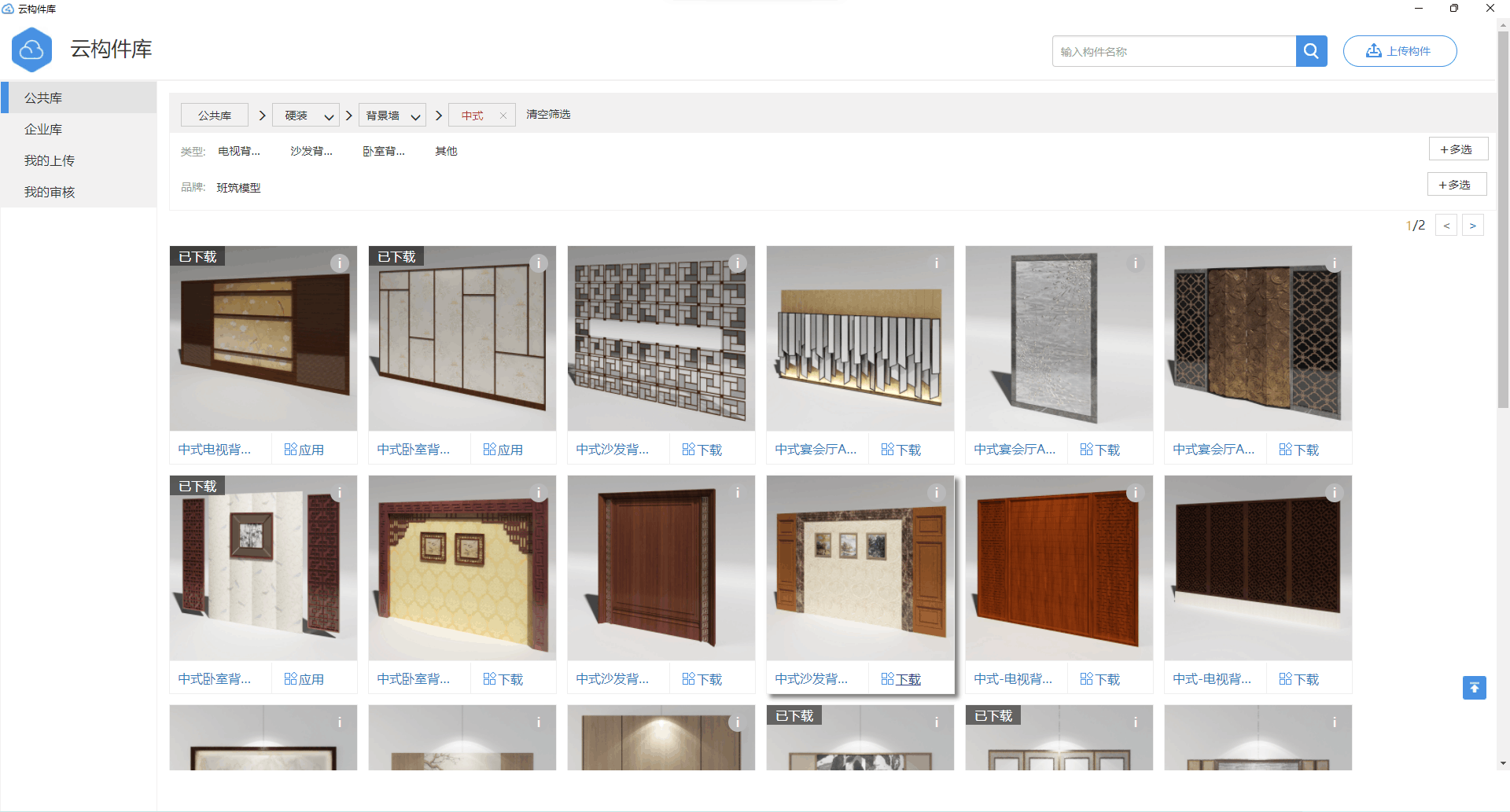Download the yellow wallpaper 中式卧室背... component
Viewport: 1510px width, 812px height.
[x=503, y=679]
